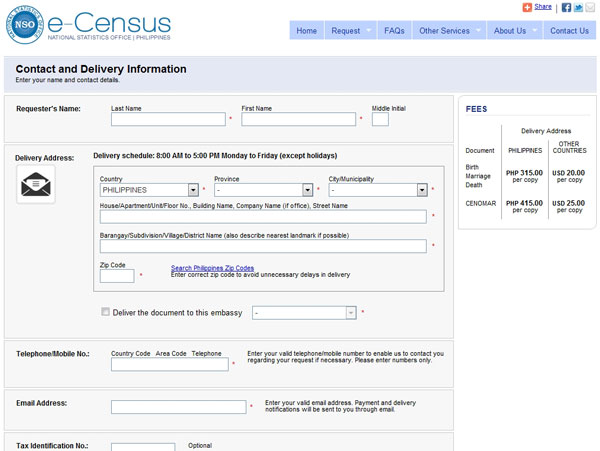This screenshot has width=600, height=451.
Task: Click the PHP 415.00 fee value
Action: (x=524, y=203)
